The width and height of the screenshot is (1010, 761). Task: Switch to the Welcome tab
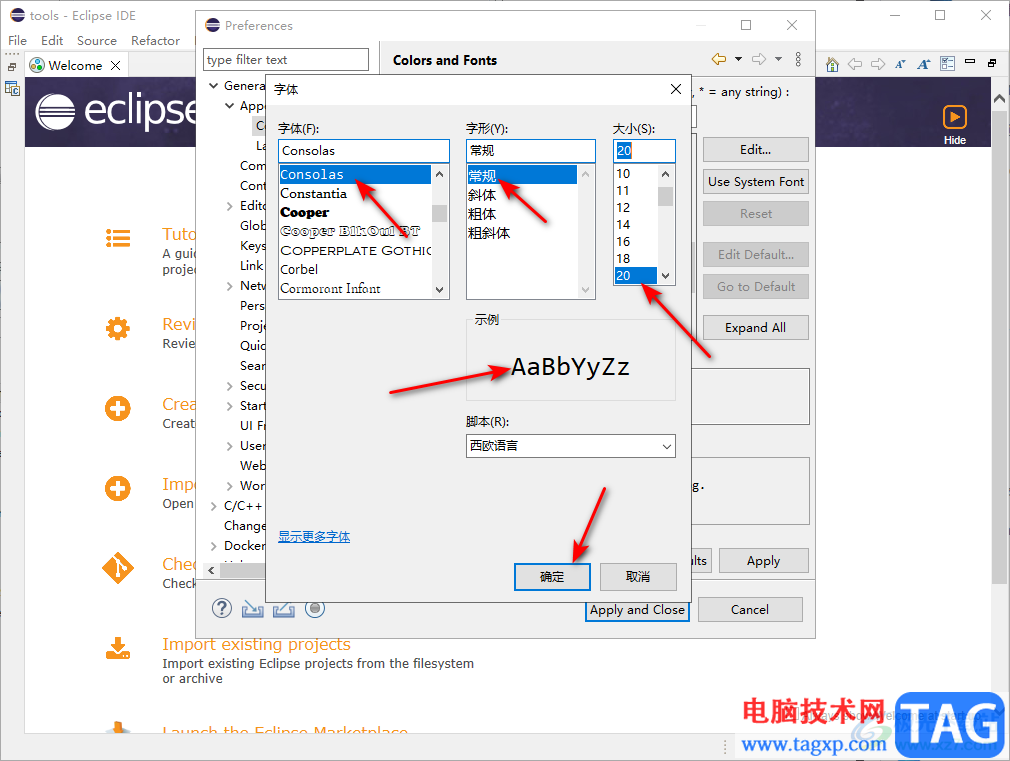click(x=75, y=65)
